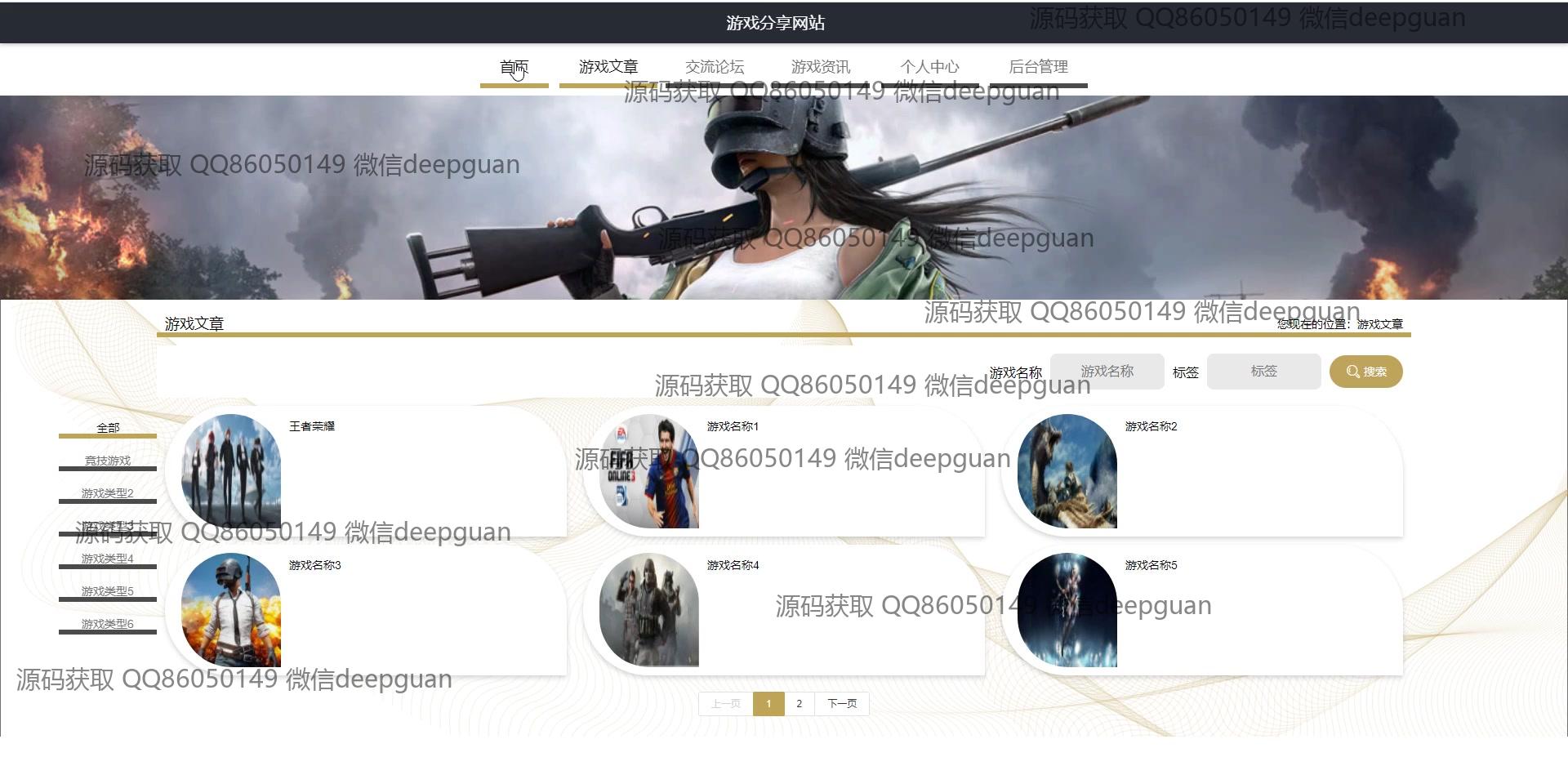The image size is (1568, 766).
Task: Choose 游戏类型2 in the sidebar
Action: point(108,493)
